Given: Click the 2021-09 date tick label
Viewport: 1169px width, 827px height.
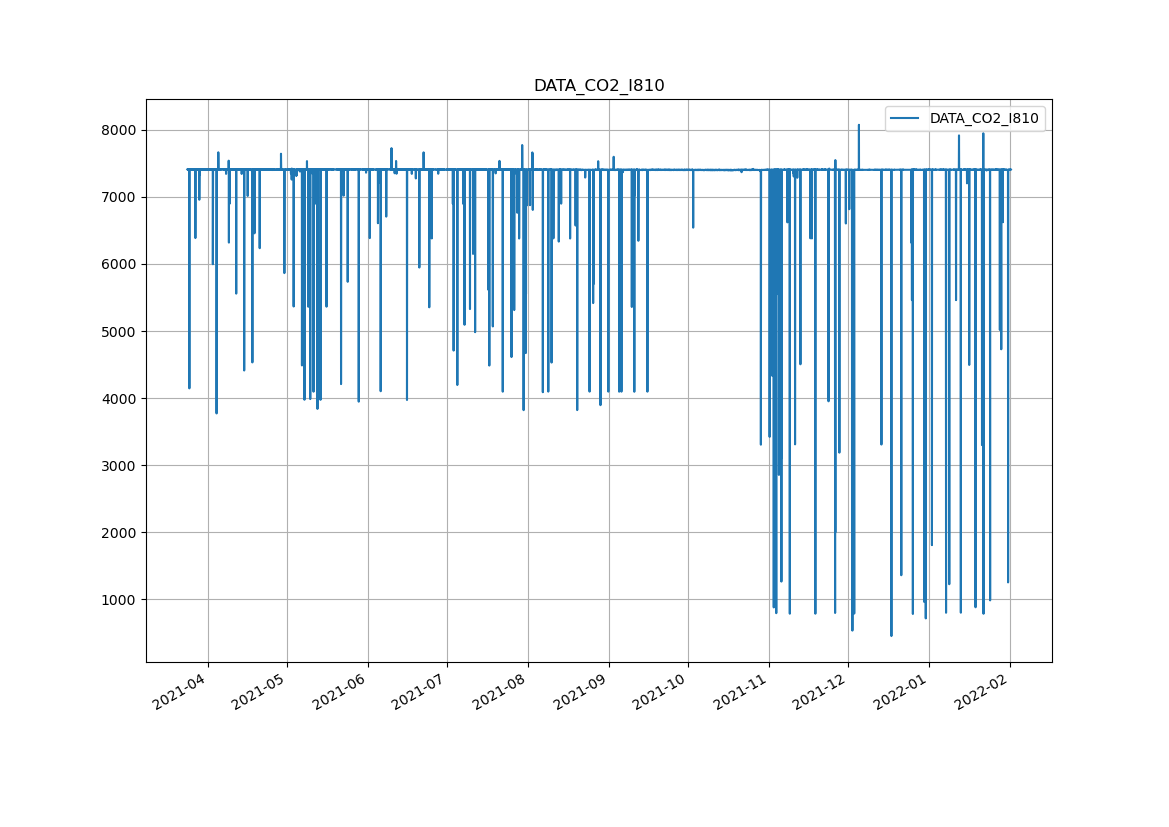Looking at the screenshot, I should [x=583, y=692].
